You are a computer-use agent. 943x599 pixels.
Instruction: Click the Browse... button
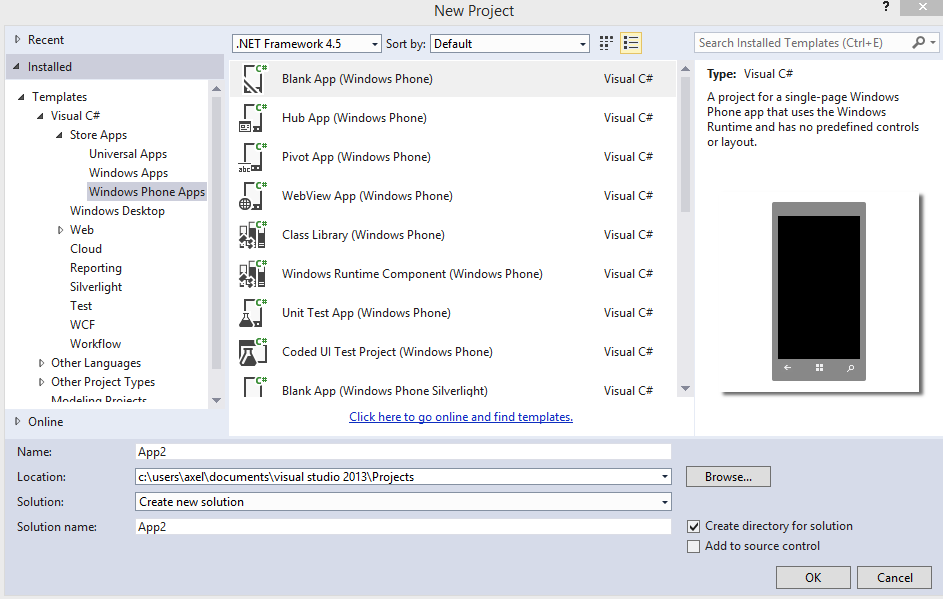click(x=728, y=477)
